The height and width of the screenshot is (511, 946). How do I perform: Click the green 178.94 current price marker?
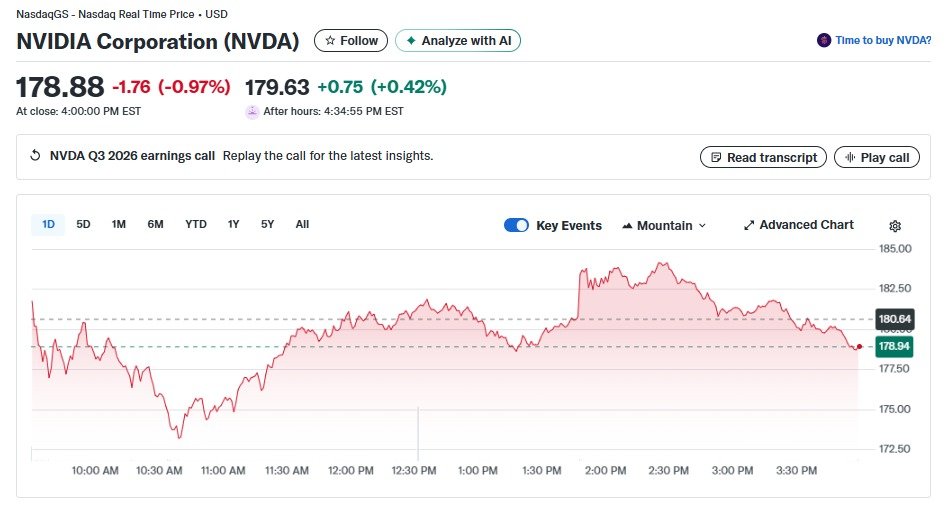click(x=894, y=346)
